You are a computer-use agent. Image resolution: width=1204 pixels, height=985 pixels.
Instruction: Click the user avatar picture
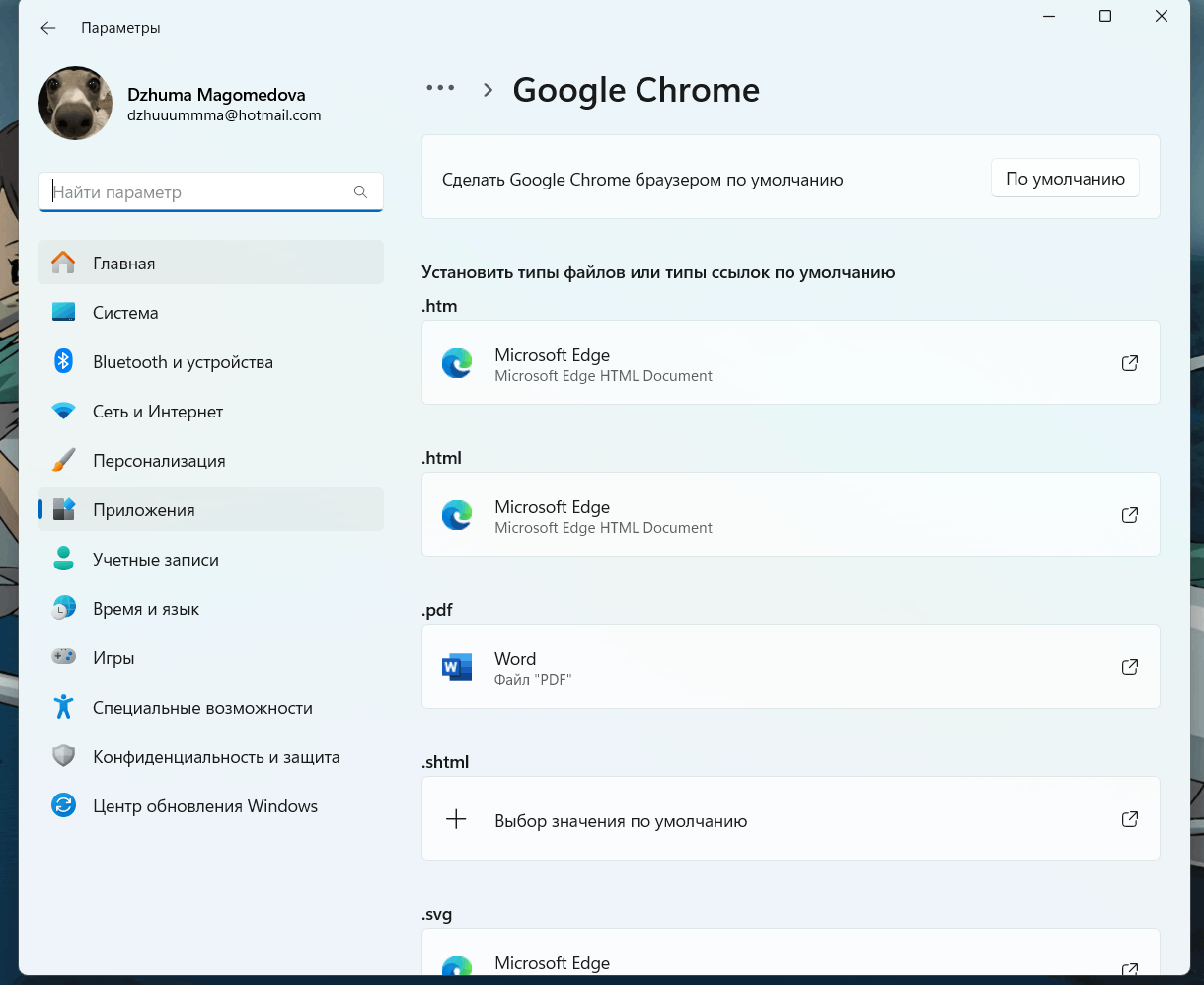coord(75,104)
